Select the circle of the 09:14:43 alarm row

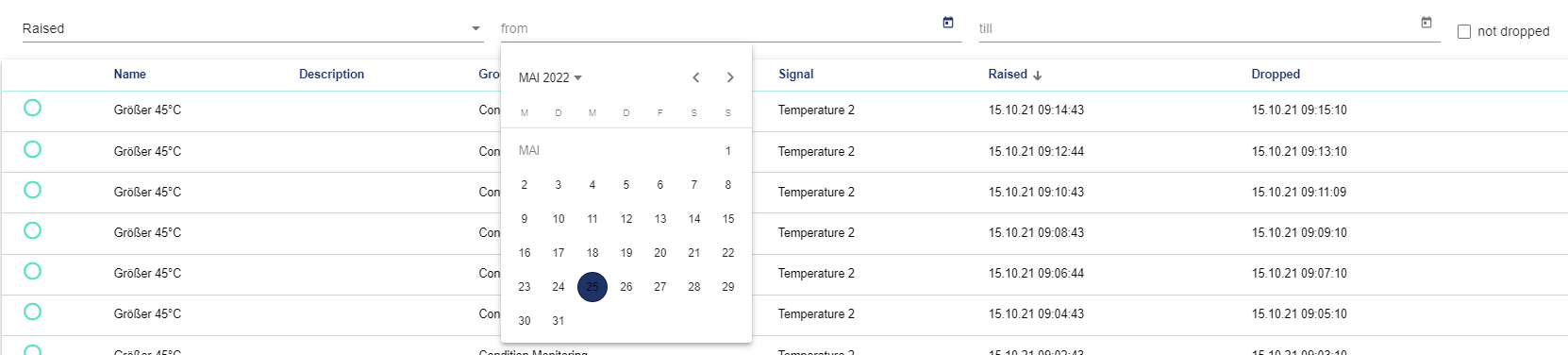point(32,109)
